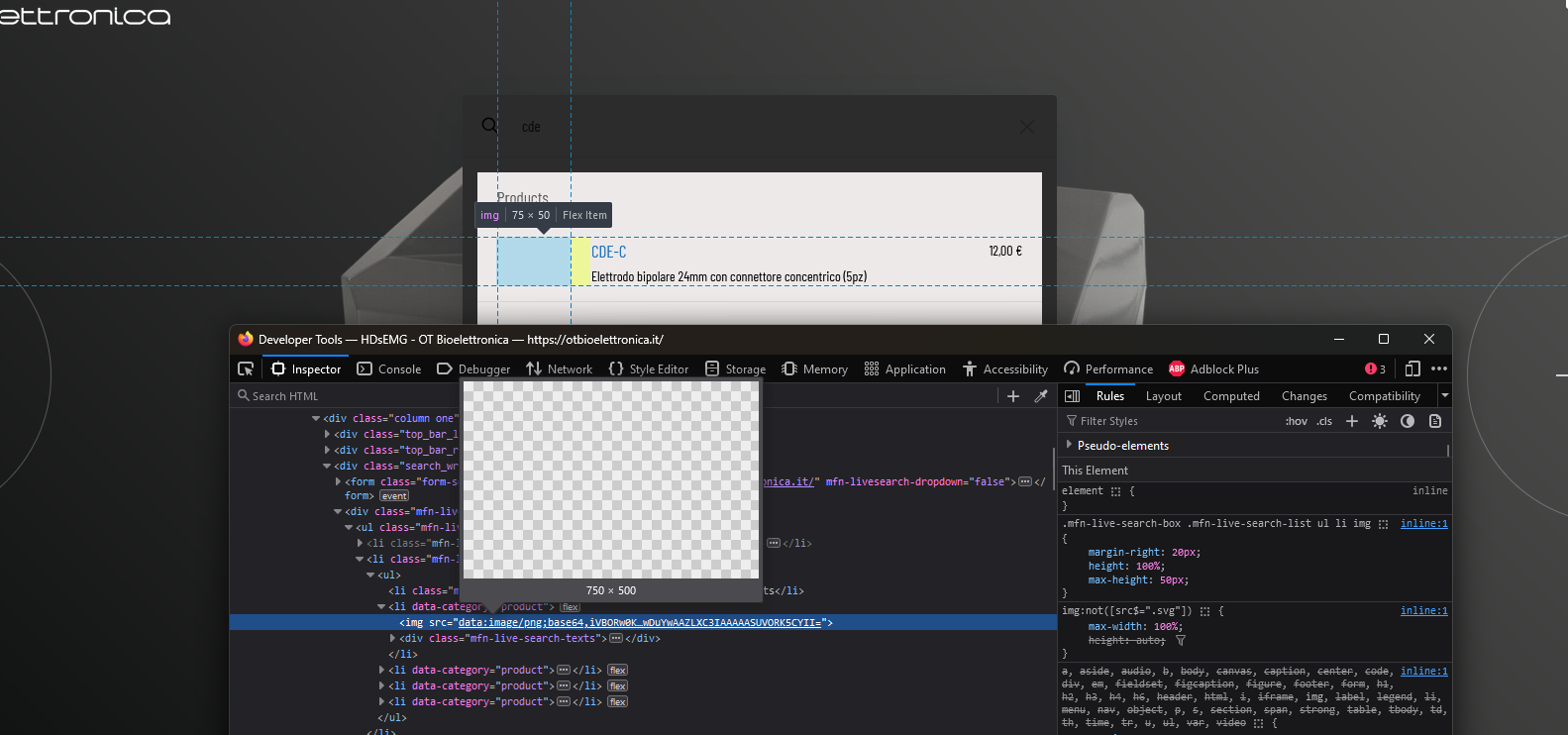Collapse the div class column one node
Viewport: 1568px width, 735px height.
pyautogui.click(x=316, y=419)
